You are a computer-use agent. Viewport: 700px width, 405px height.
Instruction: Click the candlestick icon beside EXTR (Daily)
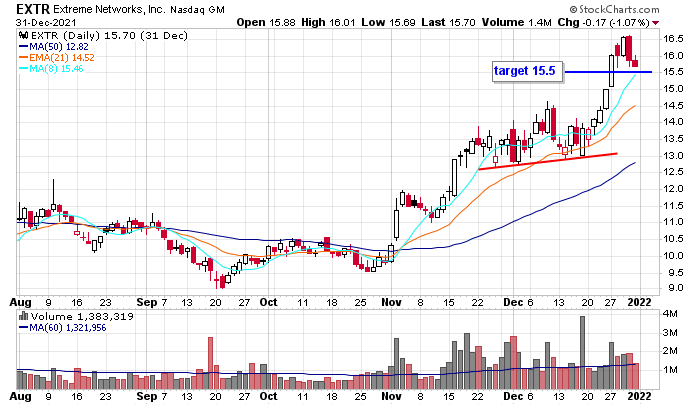point(23,35)
